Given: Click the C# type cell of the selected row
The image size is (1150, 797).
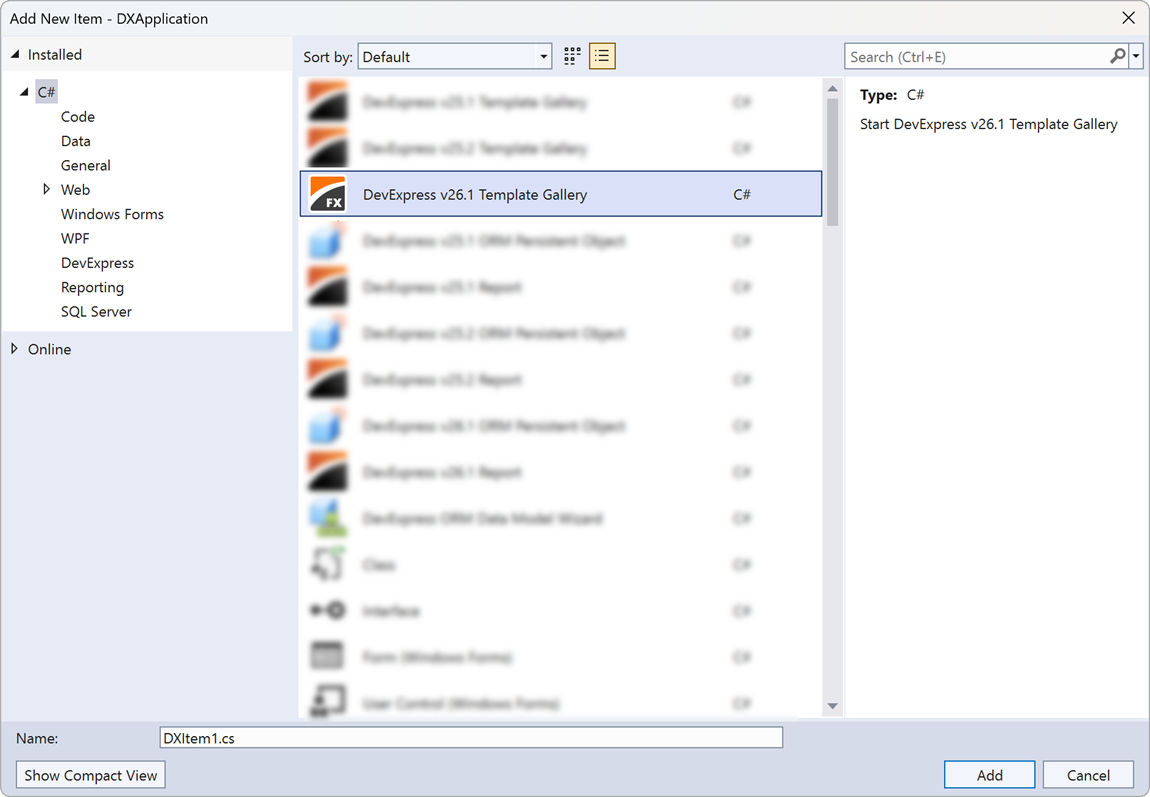Looking at the screenshot, I should (741, 194).
